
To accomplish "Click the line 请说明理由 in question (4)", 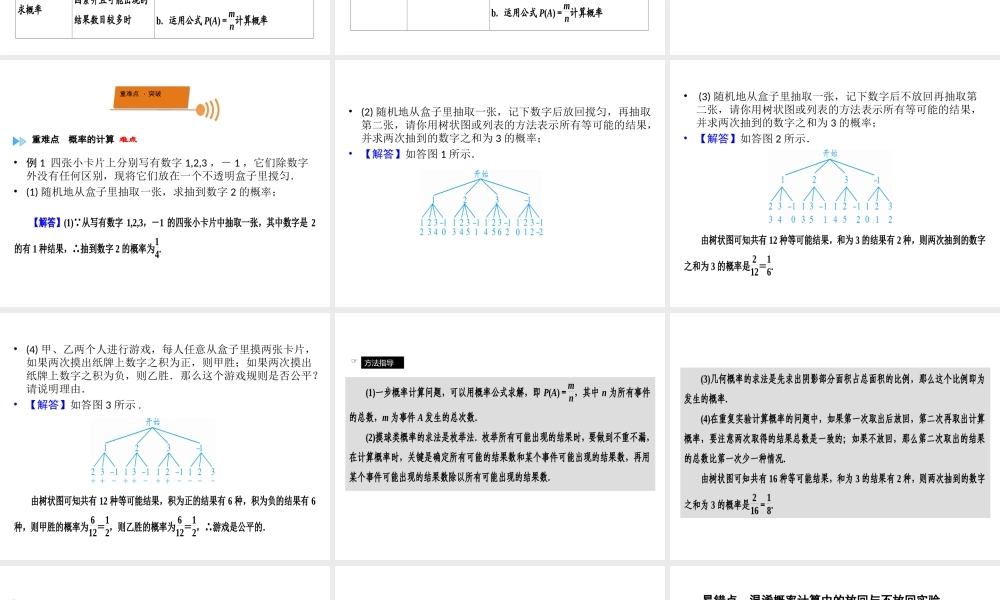I will [55, 388].
